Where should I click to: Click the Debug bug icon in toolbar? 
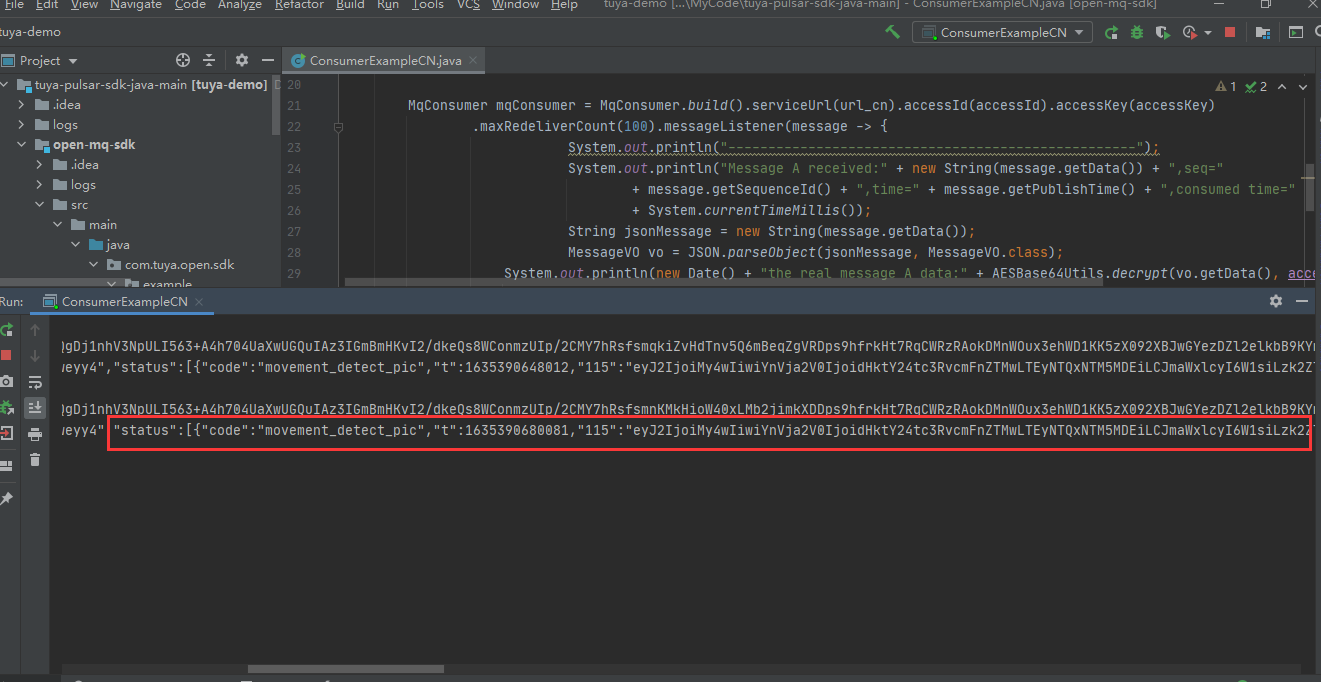click(1137, 32)
